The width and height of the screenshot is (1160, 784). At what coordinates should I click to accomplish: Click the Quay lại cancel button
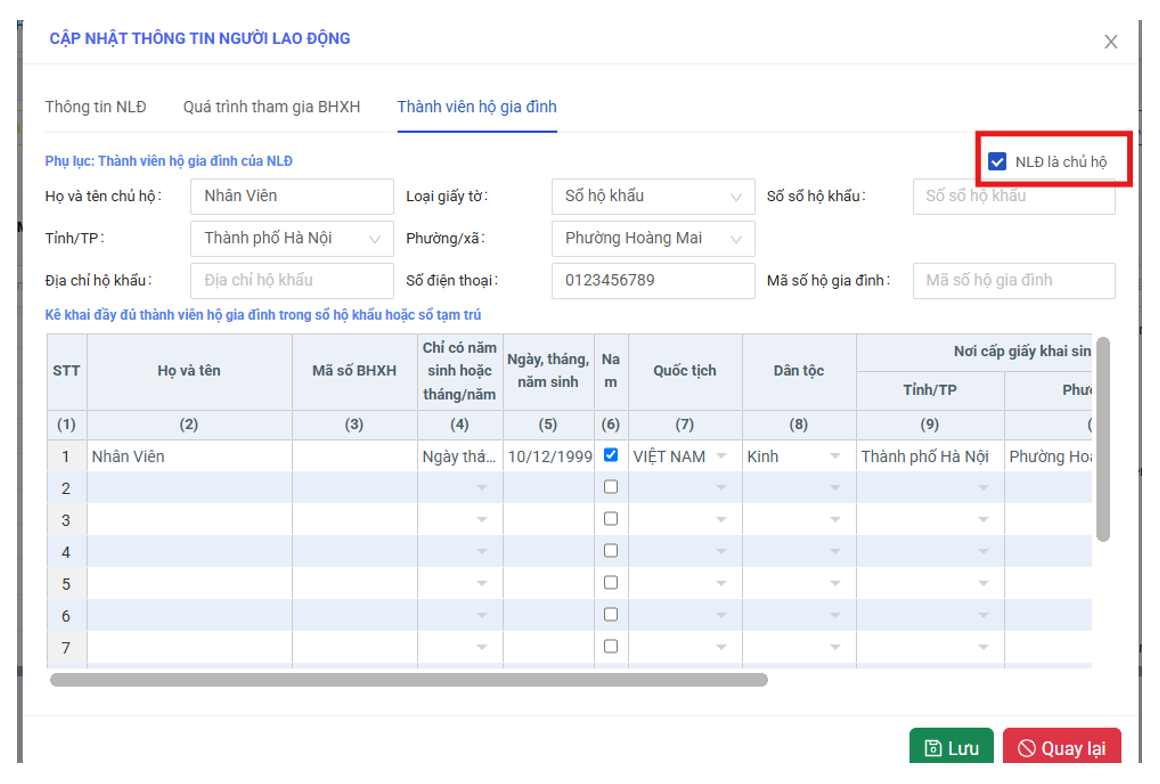[1061, 748]
